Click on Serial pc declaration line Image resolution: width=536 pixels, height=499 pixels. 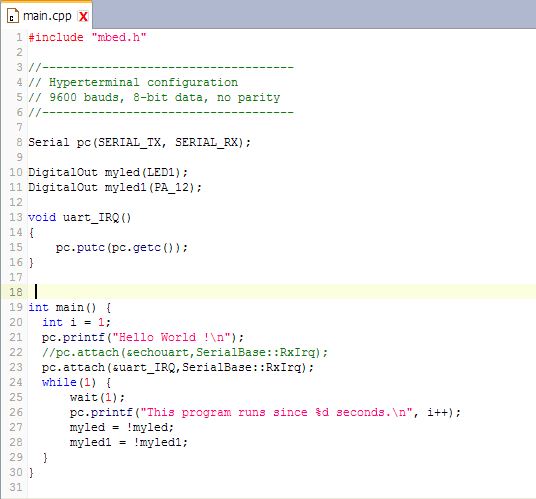point(139,142)
